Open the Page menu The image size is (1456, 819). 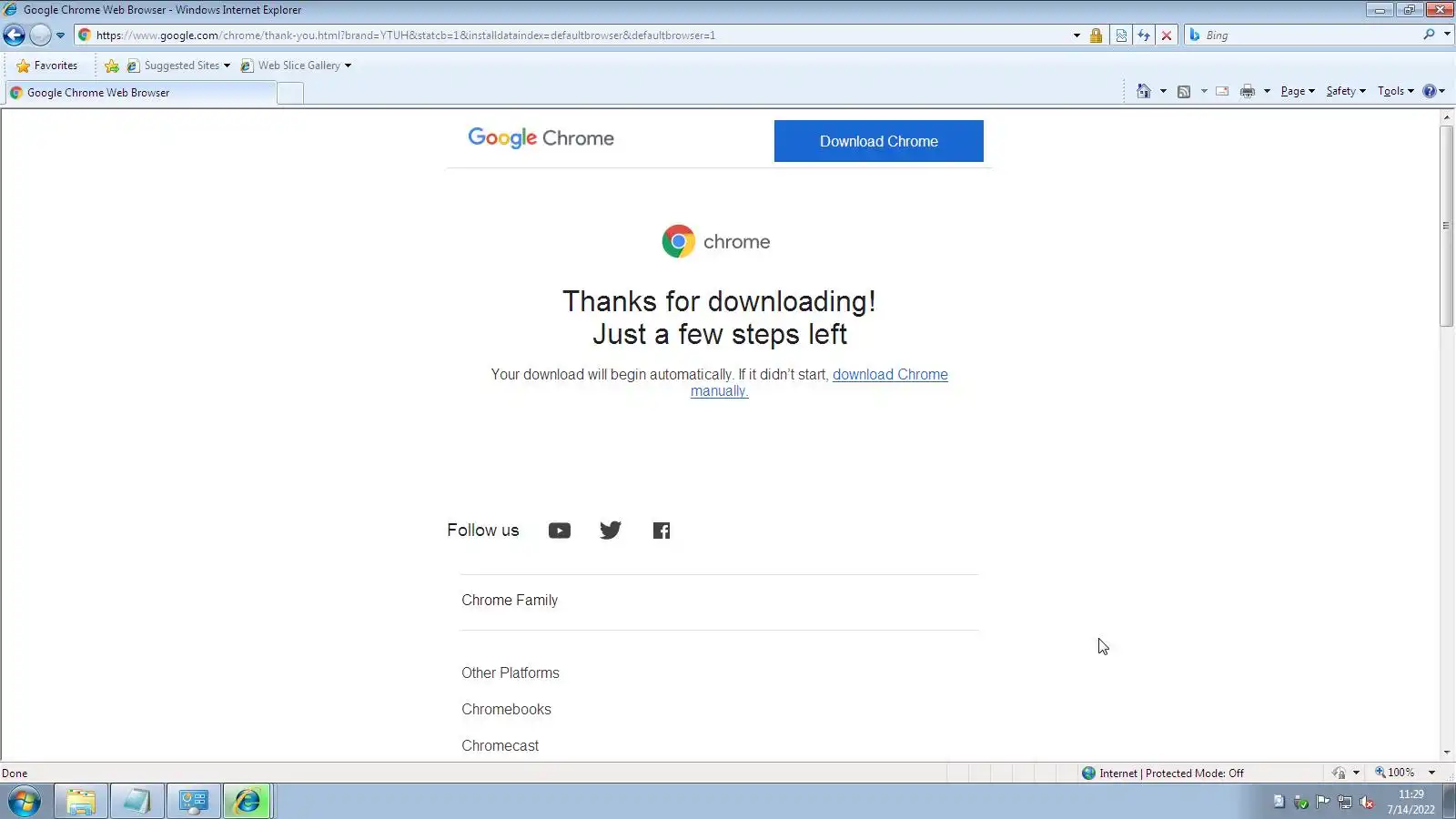pyautogui.click(x=1298, y=91)
